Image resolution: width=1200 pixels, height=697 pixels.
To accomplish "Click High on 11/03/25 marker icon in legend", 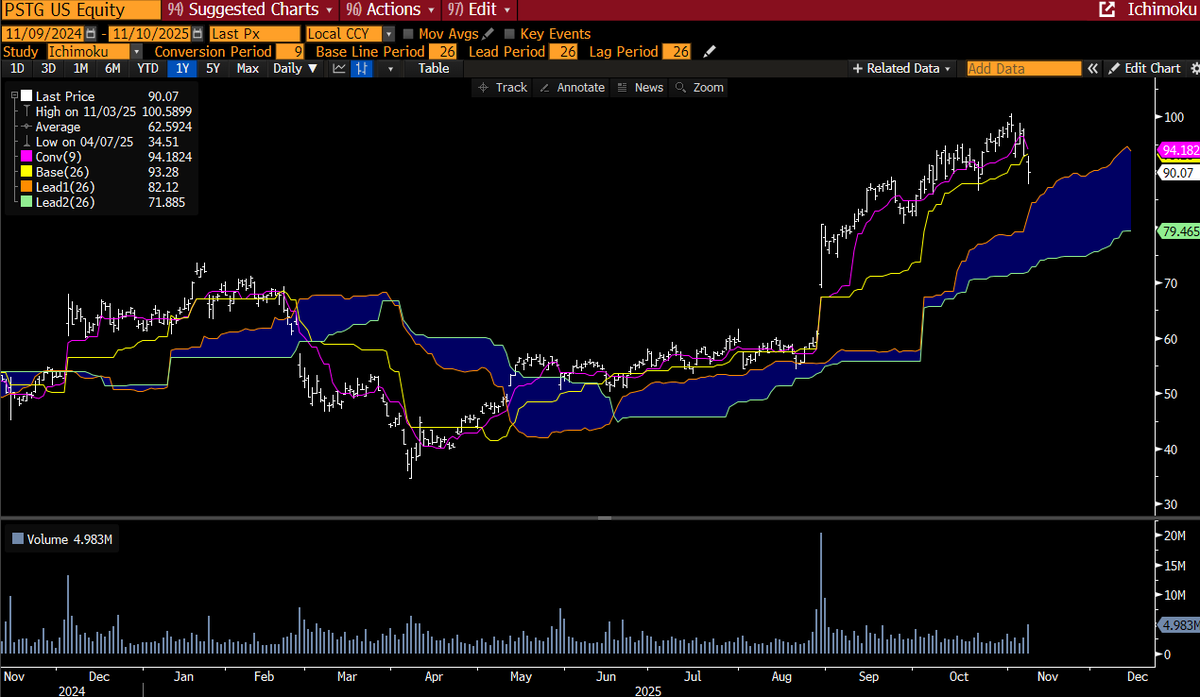I will pos(27,112).
